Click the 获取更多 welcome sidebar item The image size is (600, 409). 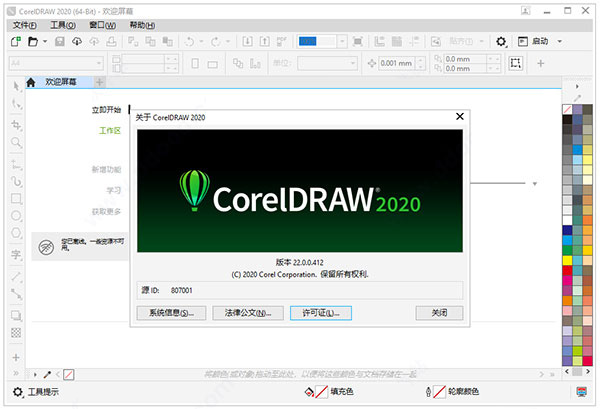[106, 212]
